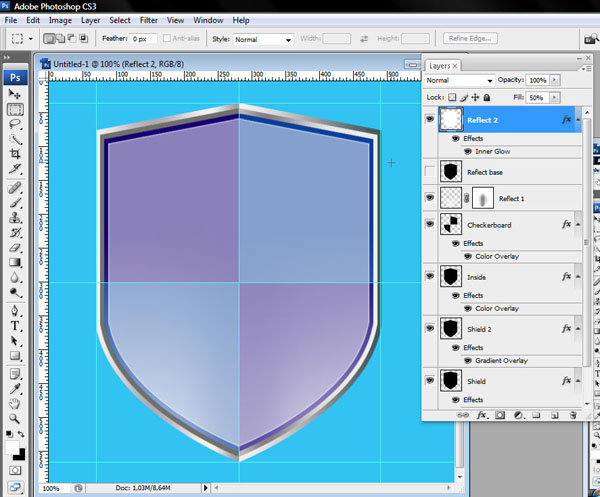Open the Fill slider arrow
This screenshot has width=600, height=497.
(554, 98)
